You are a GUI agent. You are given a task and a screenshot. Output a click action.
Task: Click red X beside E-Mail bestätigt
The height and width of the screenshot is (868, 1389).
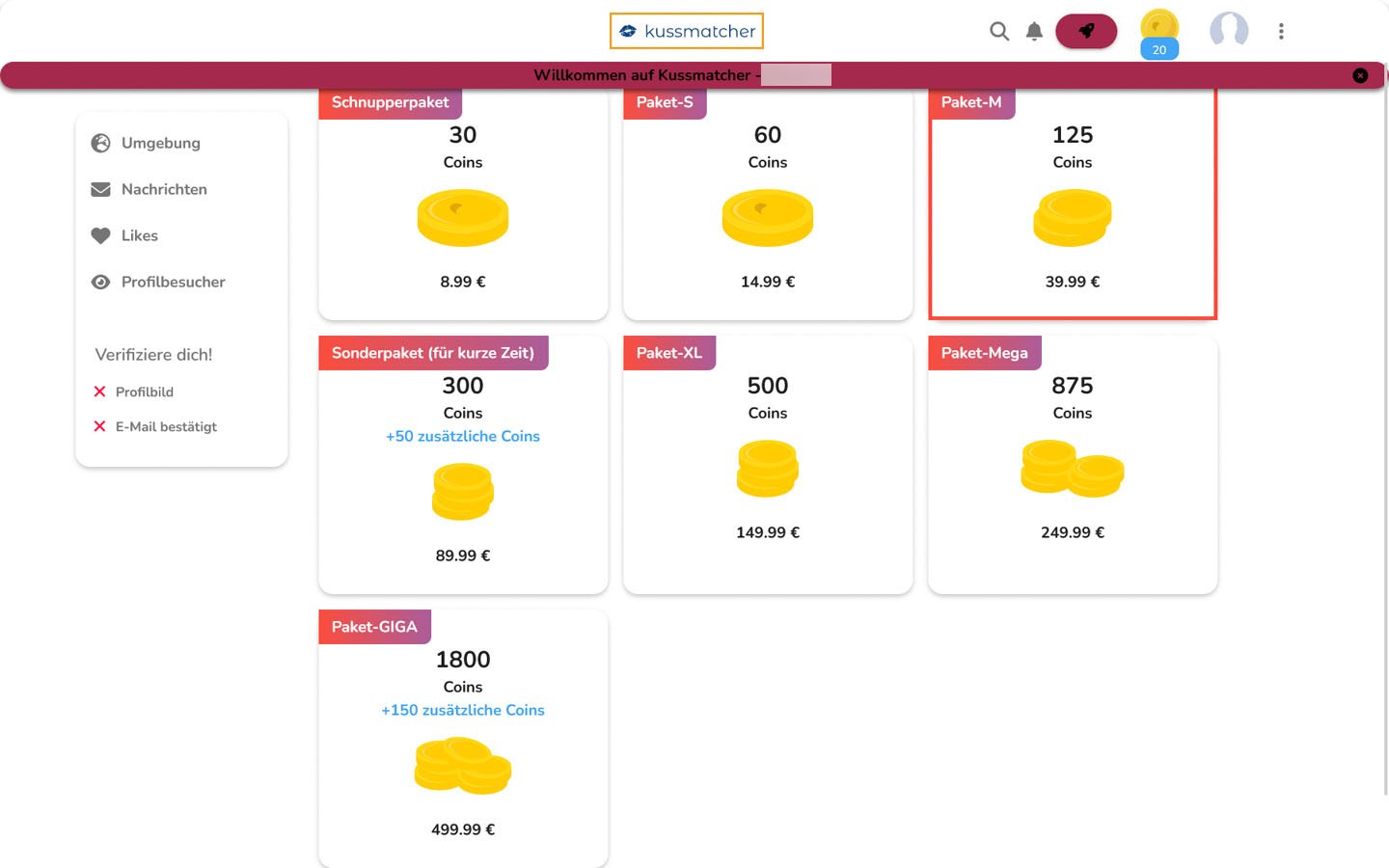coord(99,426)
